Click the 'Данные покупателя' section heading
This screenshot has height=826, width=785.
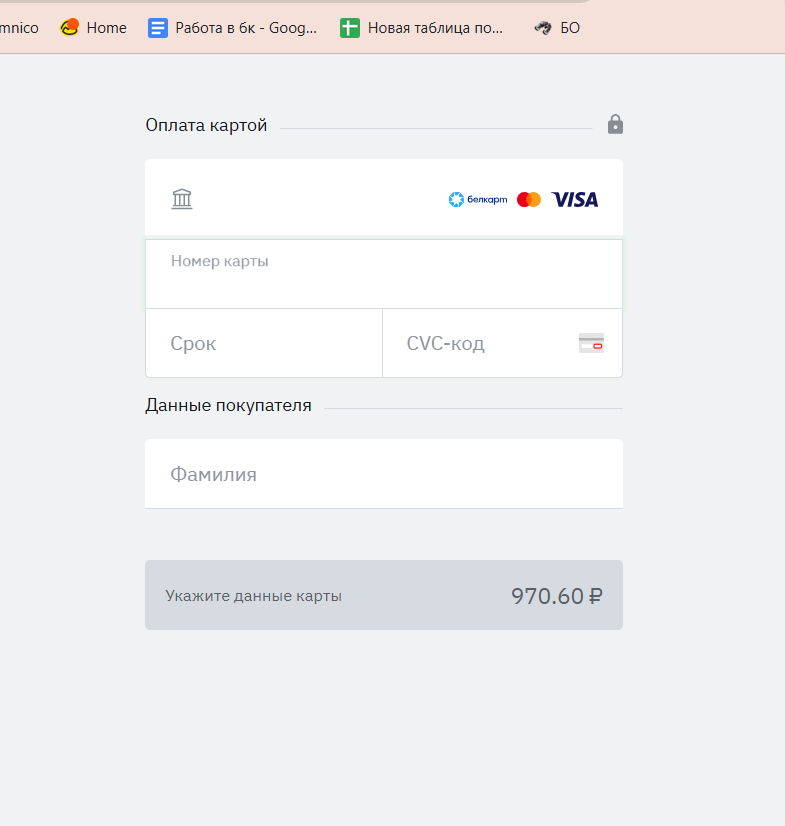(x=228, y=405)
